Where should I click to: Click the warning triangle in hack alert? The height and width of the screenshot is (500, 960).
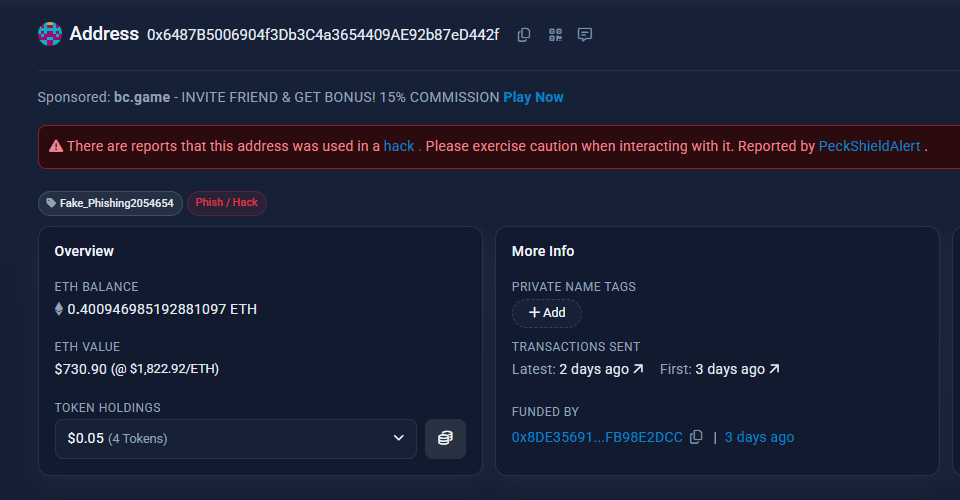pyautogui.click(x=56, y=146)
